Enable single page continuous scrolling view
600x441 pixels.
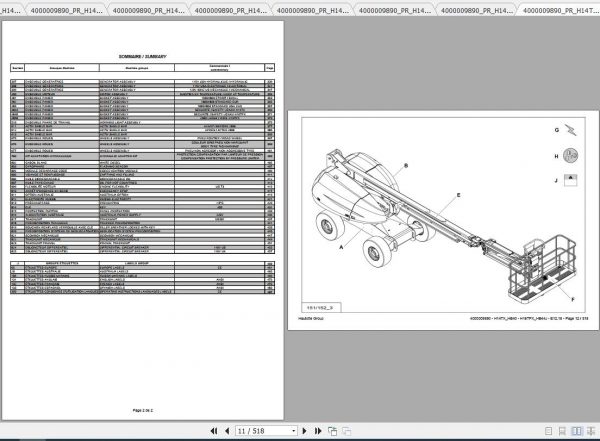tap(562, 431)
